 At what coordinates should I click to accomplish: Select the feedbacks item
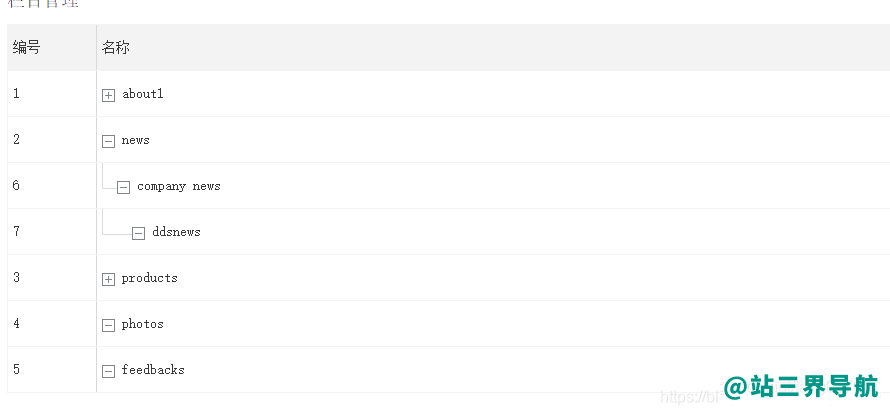[153, 370]
